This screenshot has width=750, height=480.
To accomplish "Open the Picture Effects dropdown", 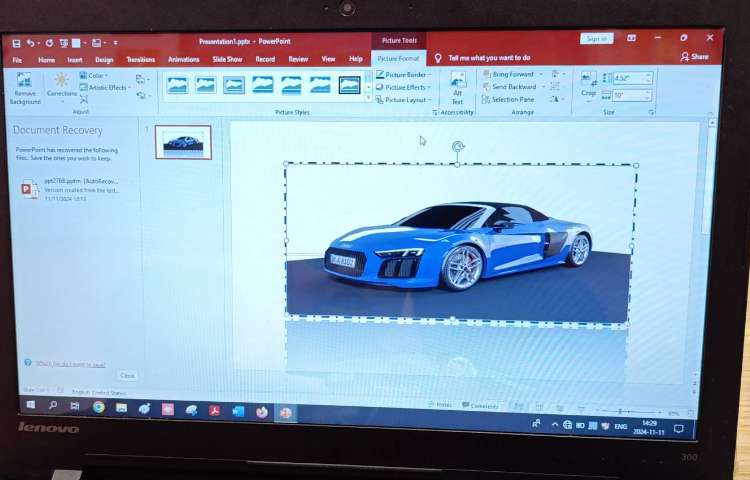I will (x=405, y=87).
